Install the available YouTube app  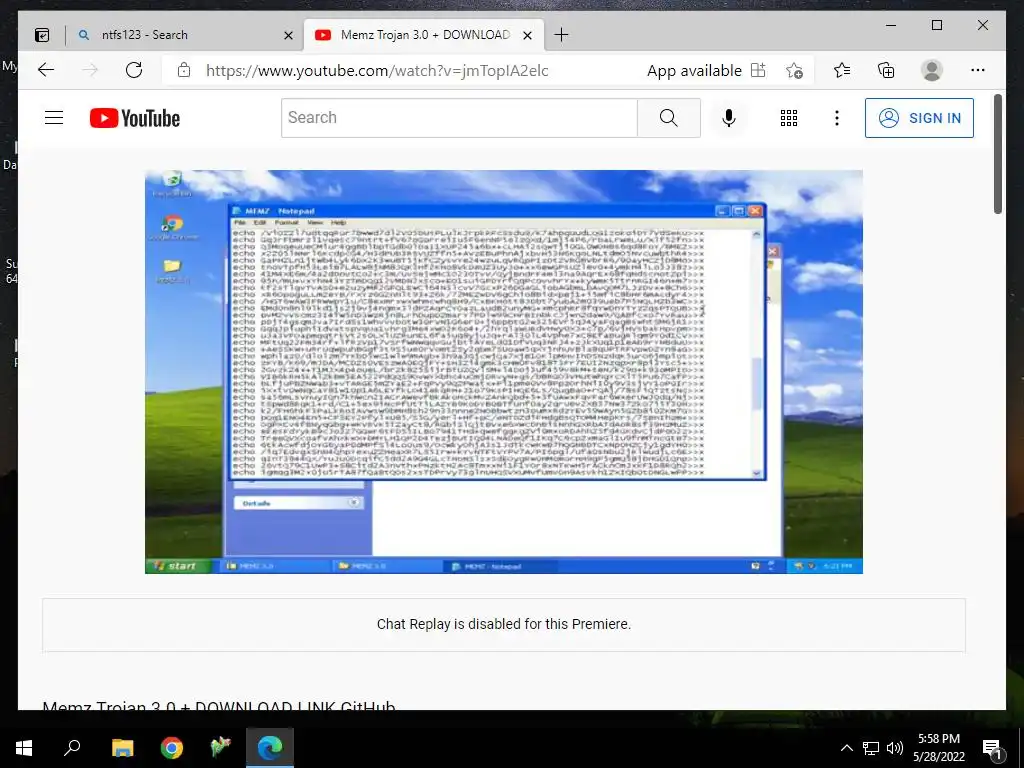pos(706,71)
